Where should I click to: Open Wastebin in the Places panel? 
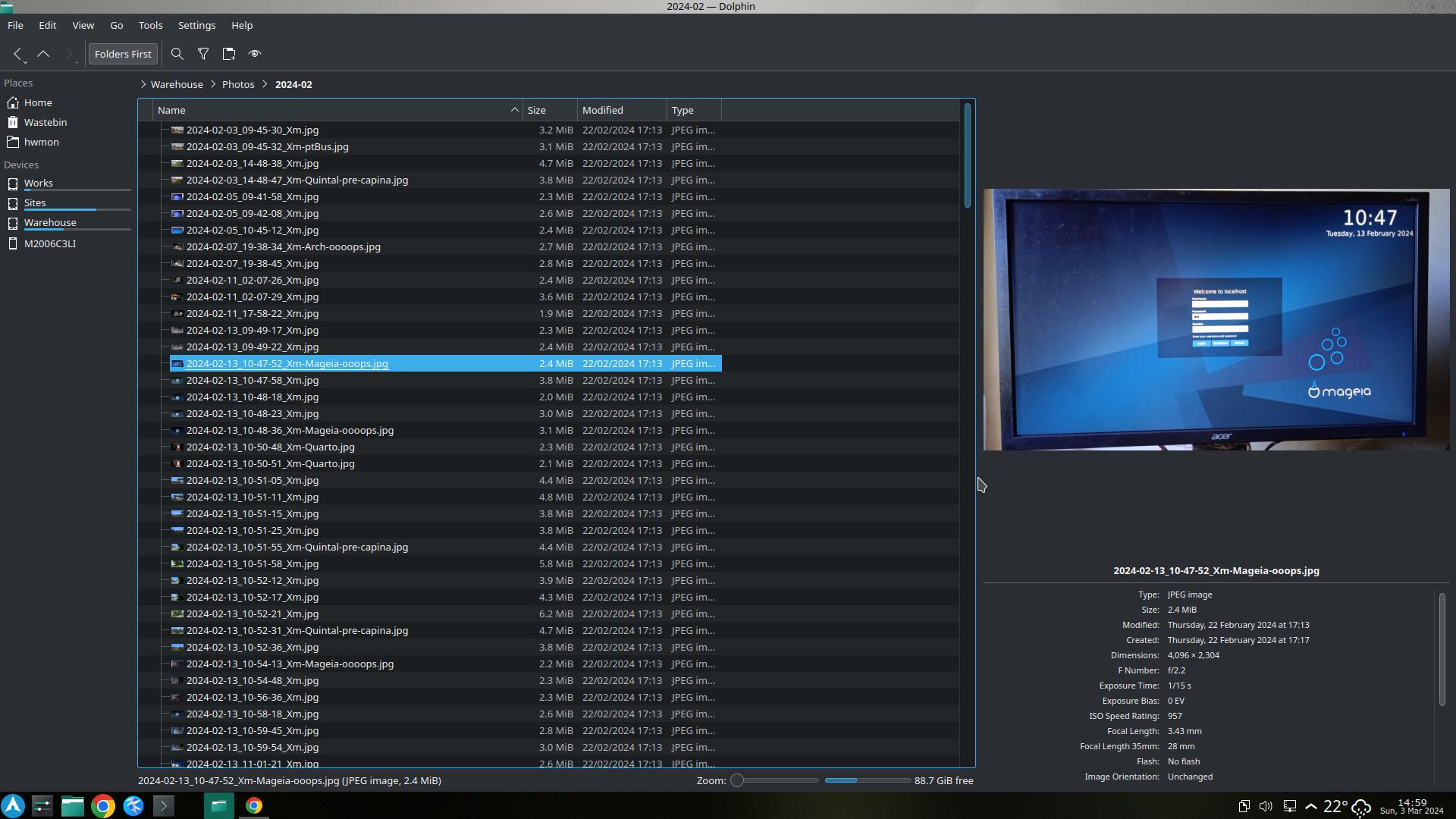[x=45, y=122]
